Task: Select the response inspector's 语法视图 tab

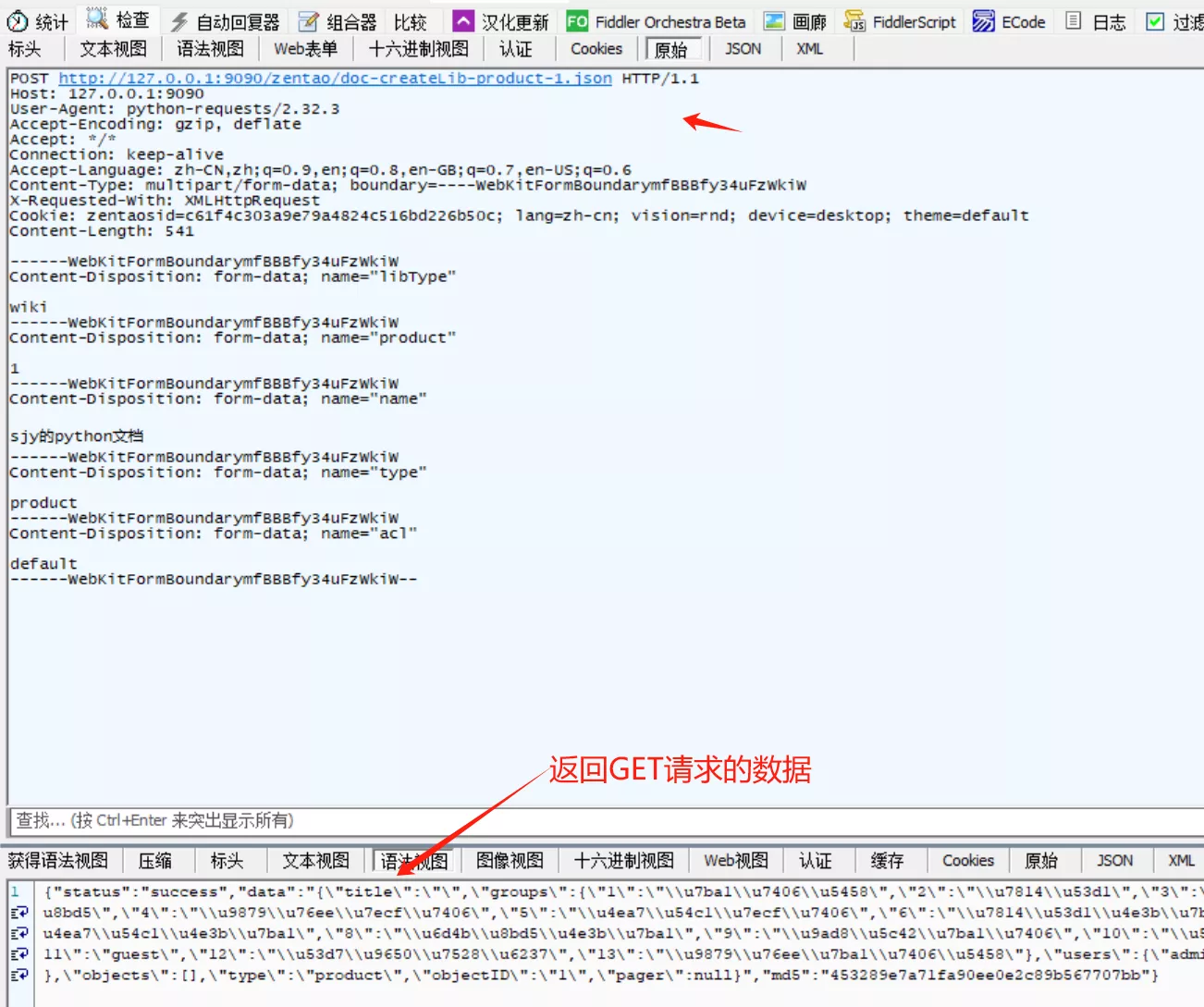Action: pyautogui.click(x=414, y=861)
